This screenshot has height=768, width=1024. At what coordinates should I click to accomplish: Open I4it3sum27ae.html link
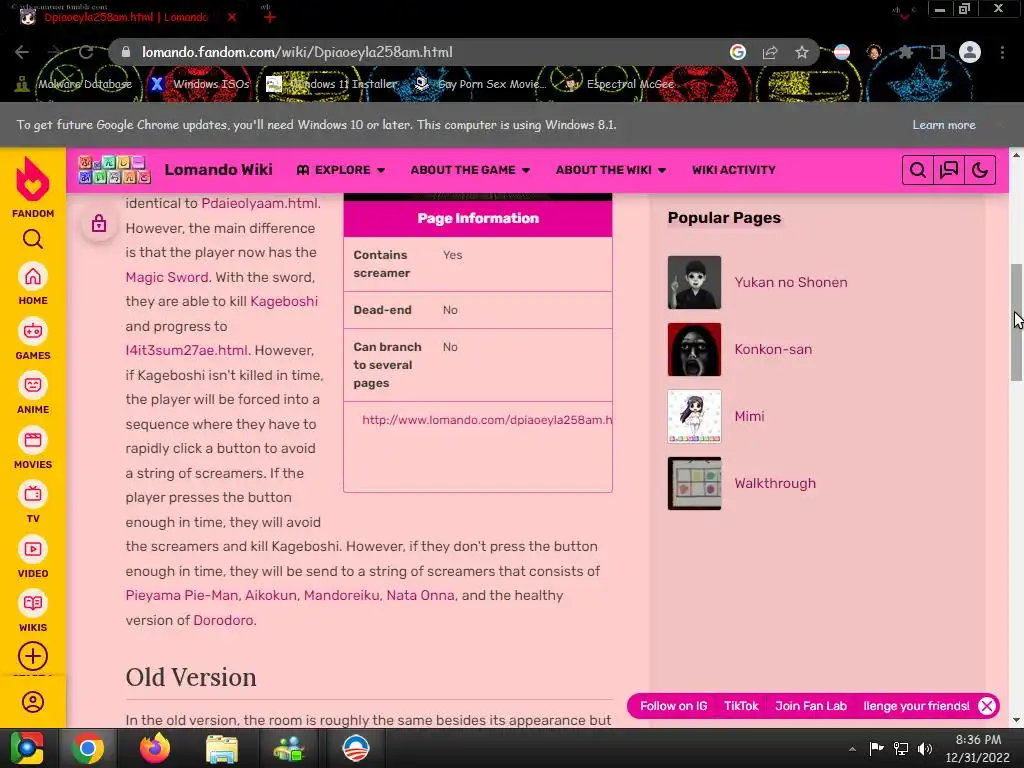[x=186, y=350]
